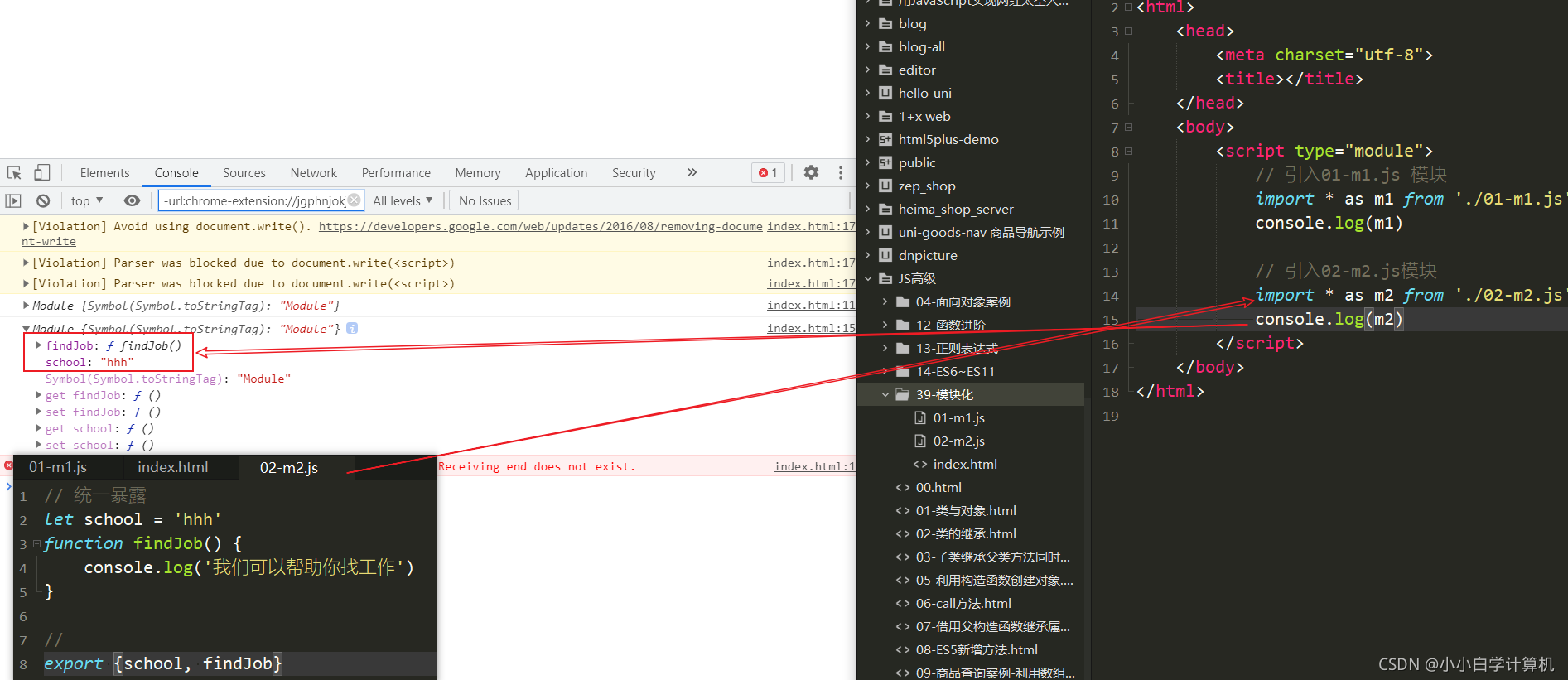This screenshot has width=1568, height=680.
Task: Open the top context dropdown
Action: coord(86,200)
